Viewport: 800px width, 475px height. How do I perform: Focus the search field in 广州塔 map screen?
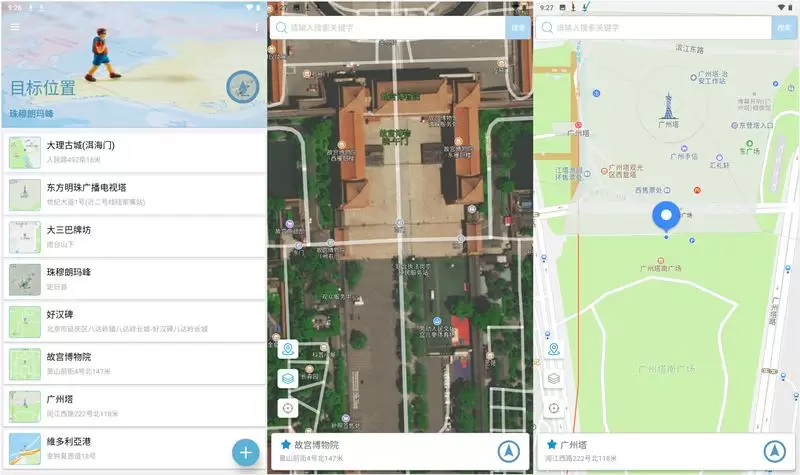tap(654, 28)
